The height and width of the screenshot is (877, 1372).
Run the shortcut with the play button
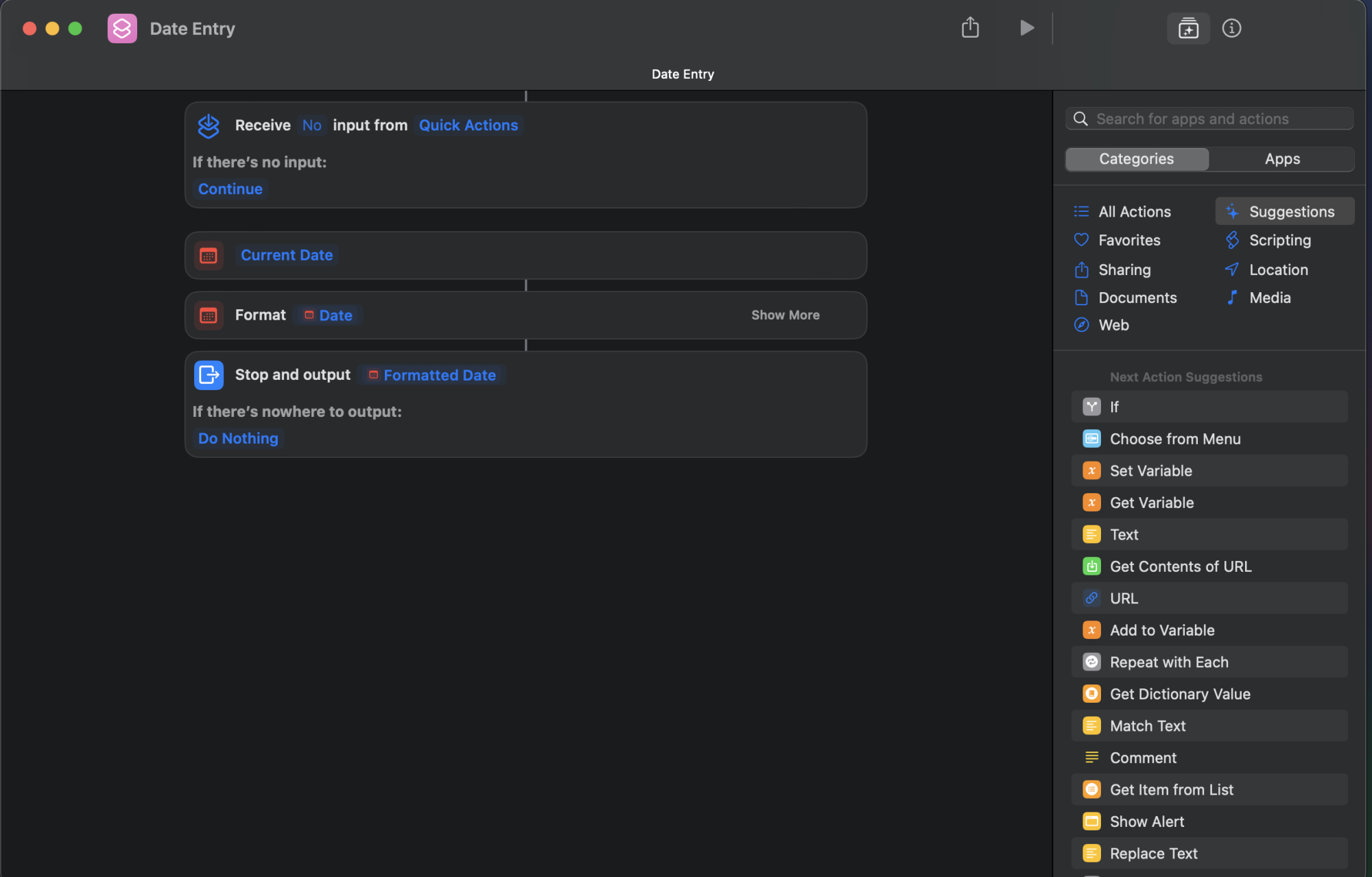pyautogui.click(x=1026, y=28)
